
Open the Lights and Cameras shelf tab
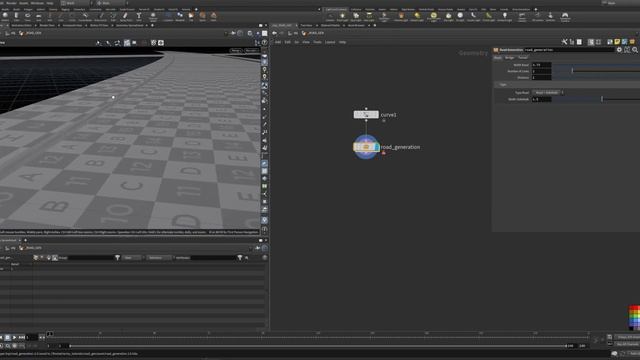tap(336, 9)
